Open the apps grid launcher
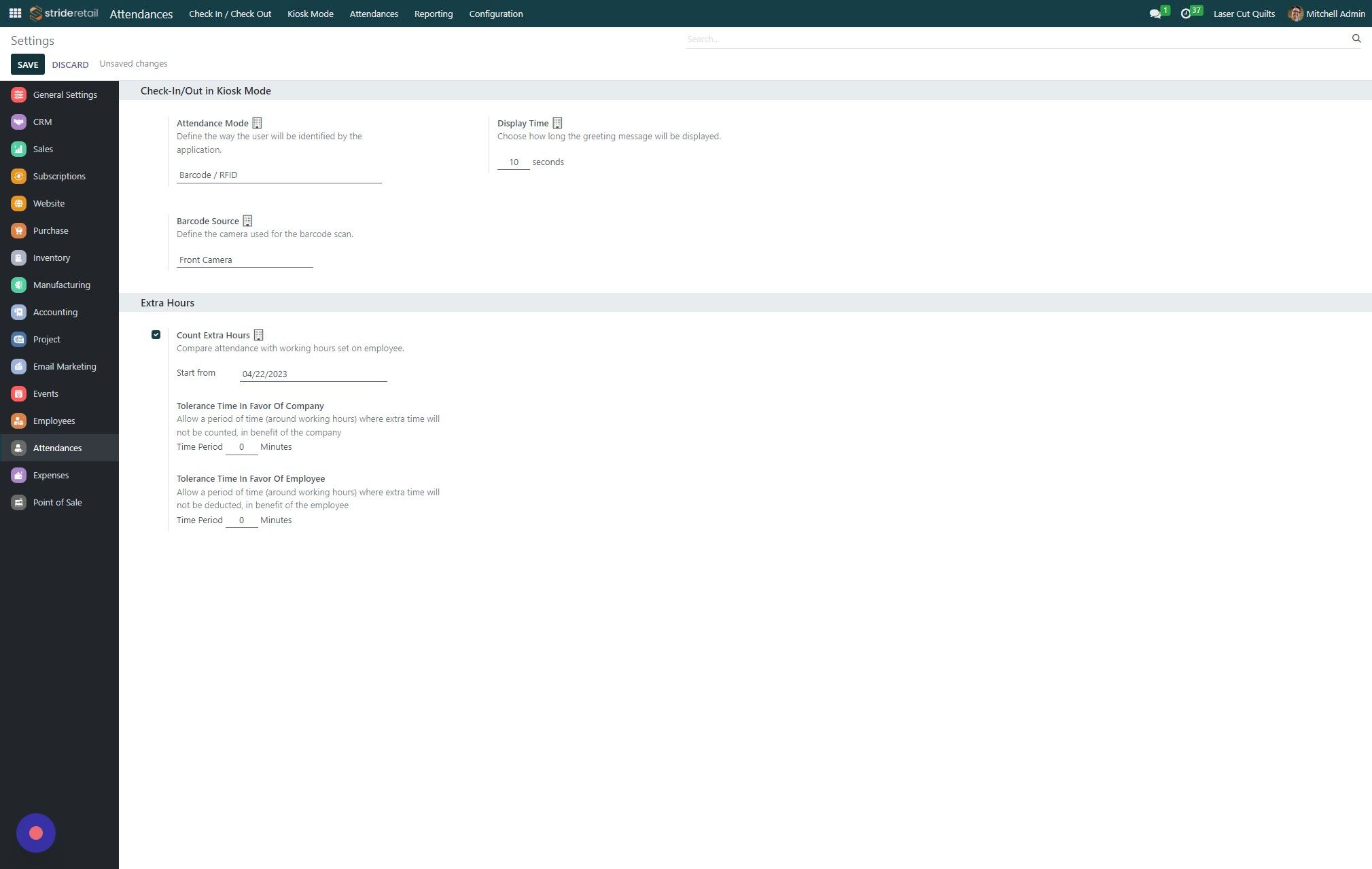The image size is (1372, 869). [14, 13]
